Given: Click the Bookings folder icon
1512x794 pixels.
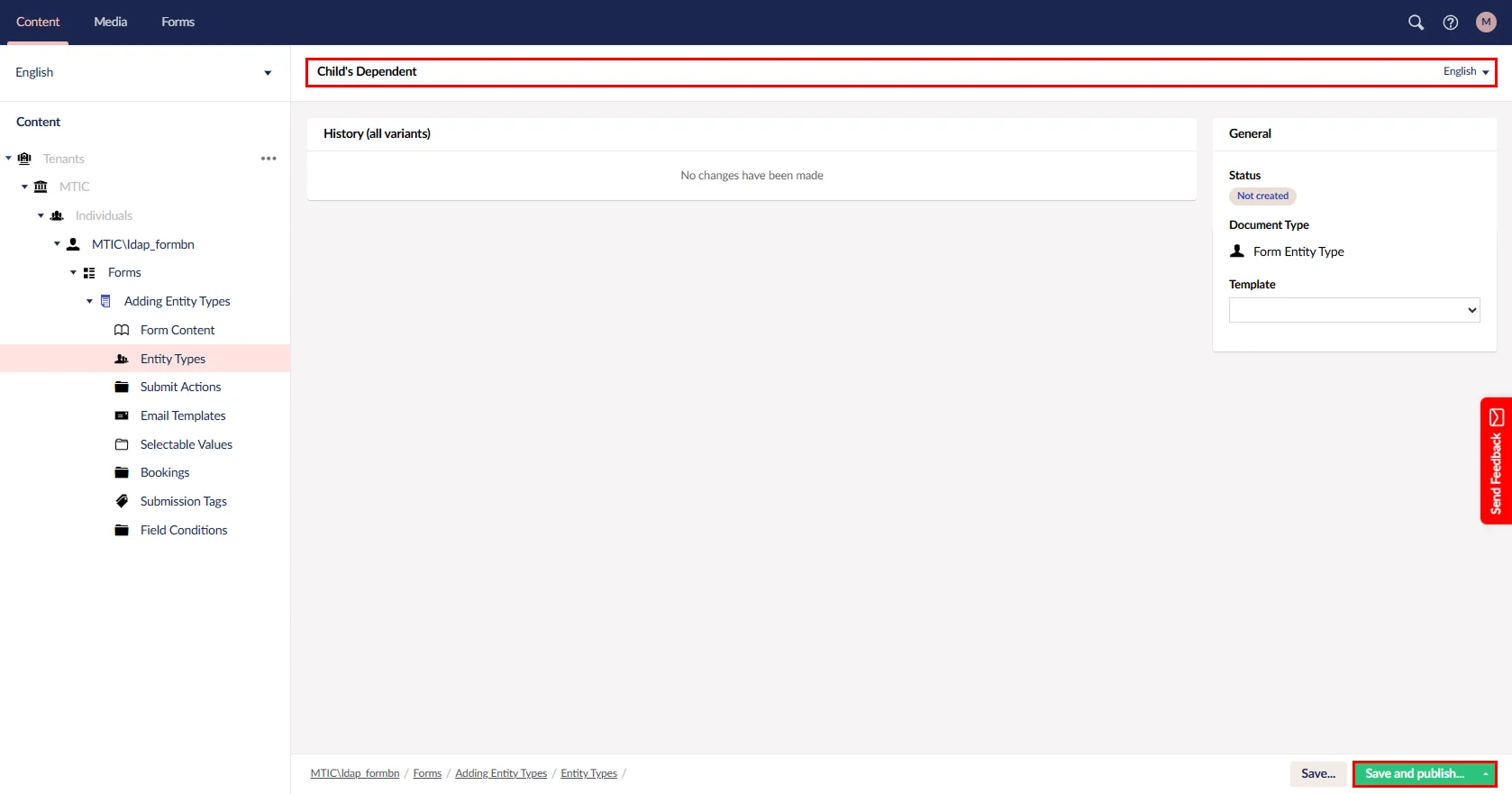Looking at the screenshot, I should click(x=122, y=472).
